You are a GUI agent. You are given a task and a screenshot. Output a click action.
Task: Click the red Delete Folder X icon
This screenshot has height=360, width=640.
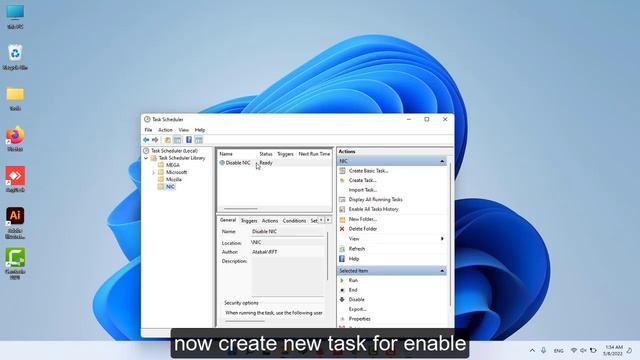[x=342, y=229]
